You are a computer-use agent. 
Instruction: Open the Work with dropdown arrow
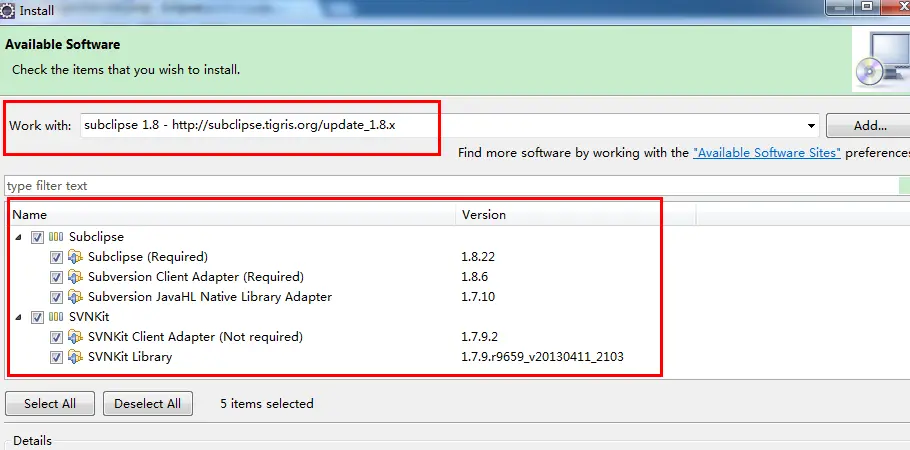pyautogui.click(x=811, y=126)
